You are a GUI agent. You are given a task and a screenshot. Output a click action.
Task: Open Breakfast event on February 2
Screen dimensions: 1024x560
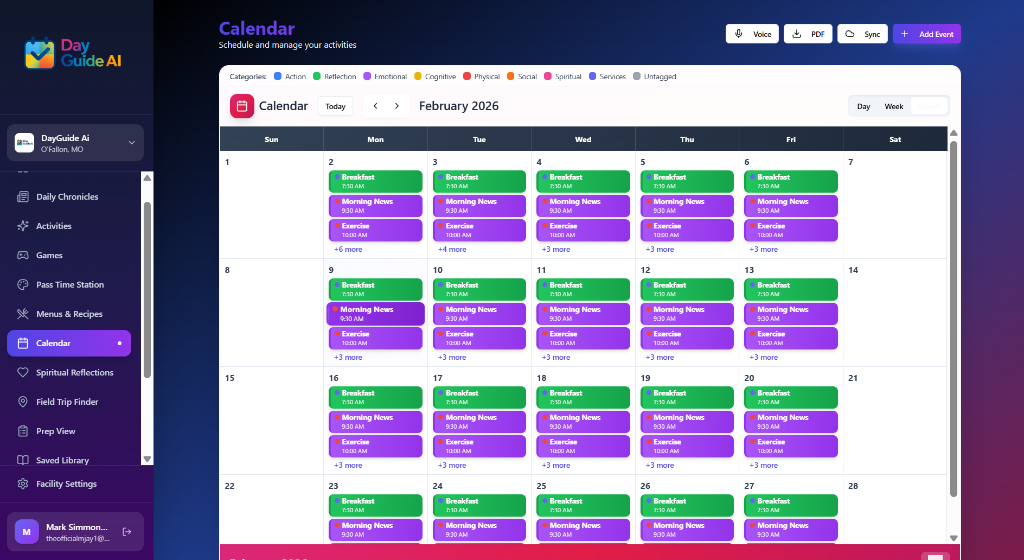tap(376, 181)
